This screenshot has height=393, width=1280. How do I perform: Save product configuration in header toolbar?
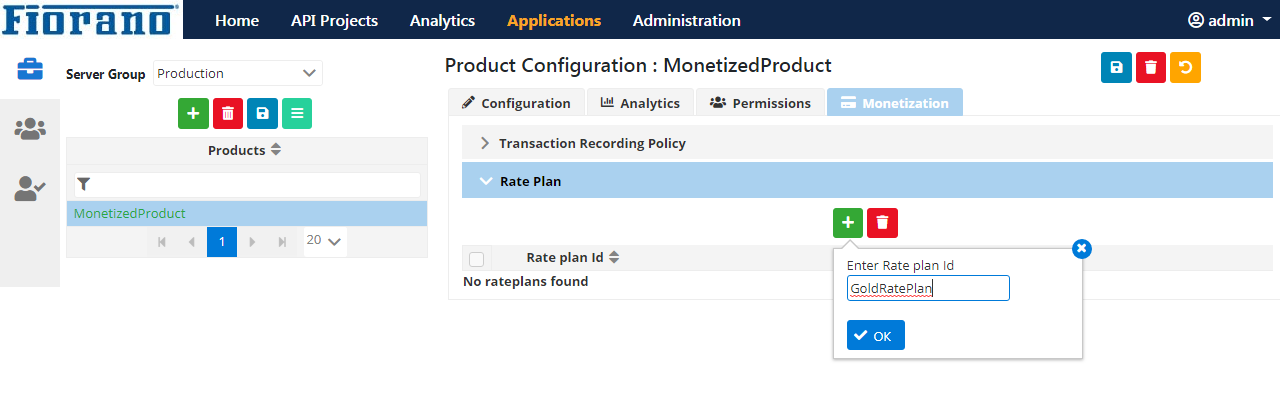point(1116,67)
